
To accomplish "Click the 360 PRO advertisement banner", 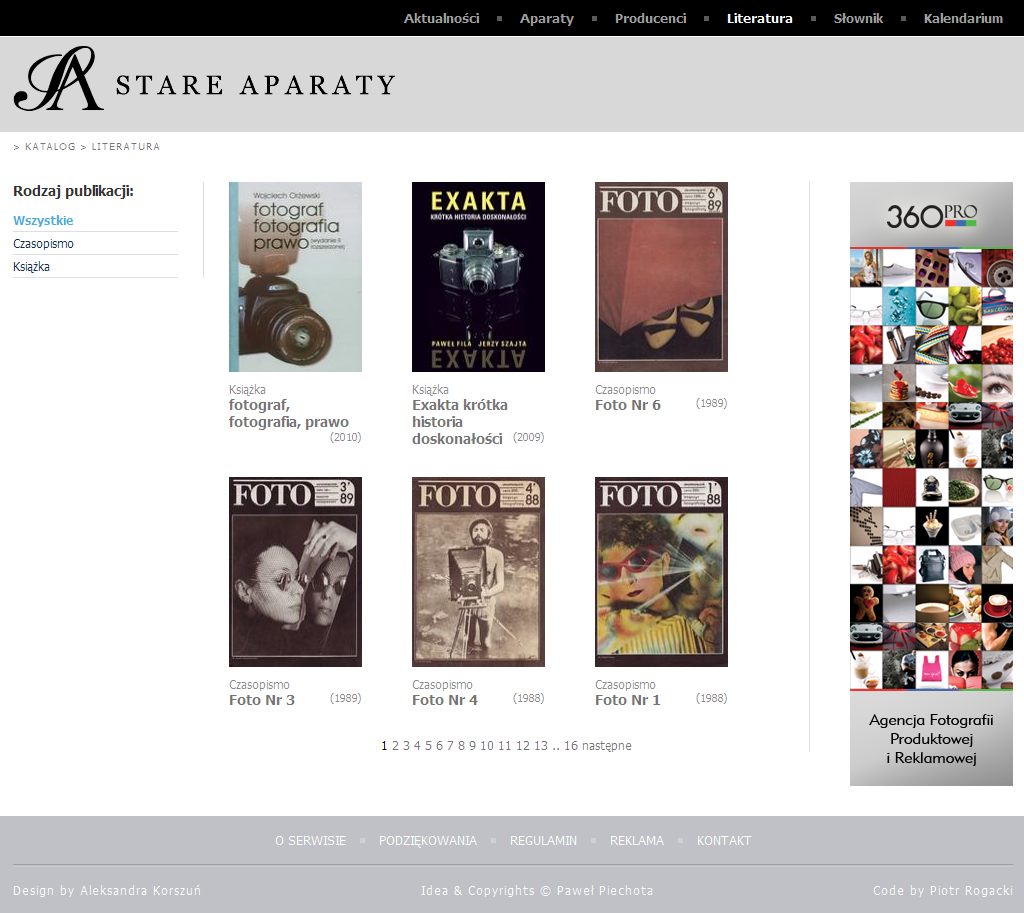I will point(931,483).
